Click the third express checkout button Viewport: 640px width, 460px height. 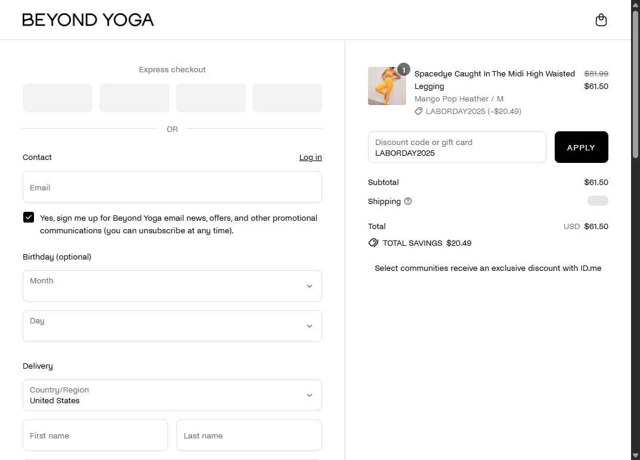coord(211,98)
